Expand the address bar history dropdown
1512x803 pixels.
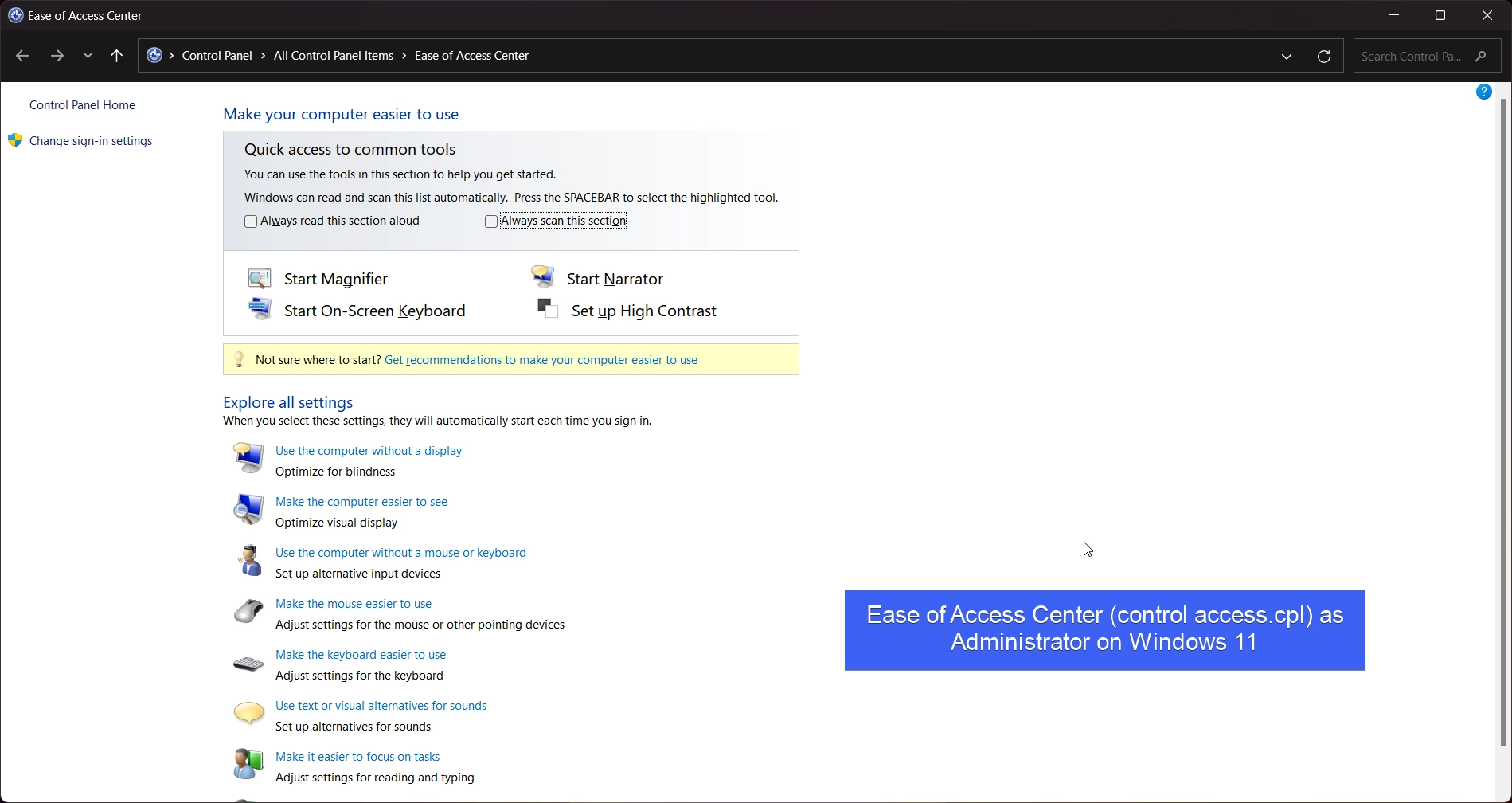point(1287,56)
